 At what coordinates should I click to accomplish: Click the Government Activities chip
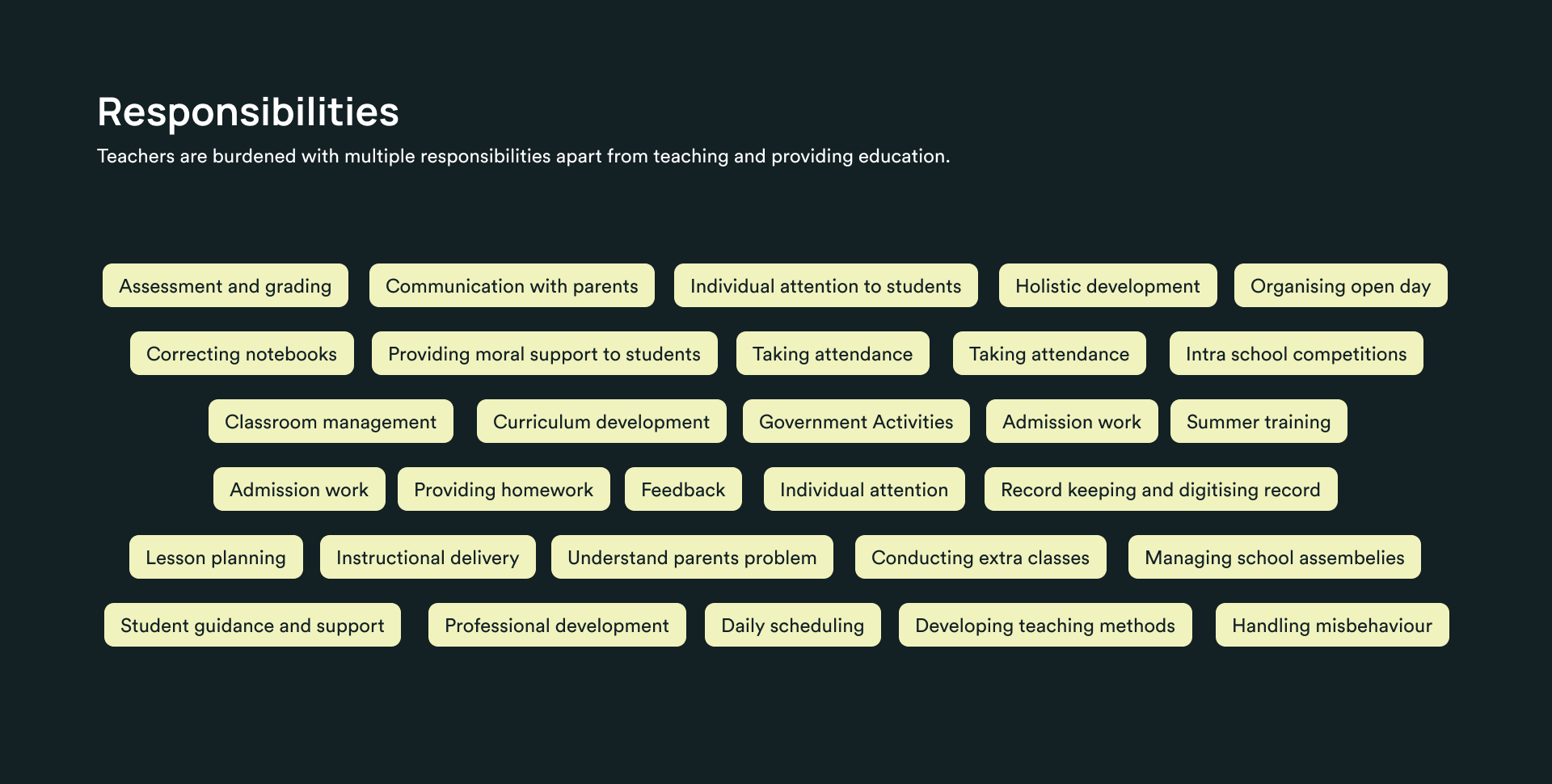point(856,422)
